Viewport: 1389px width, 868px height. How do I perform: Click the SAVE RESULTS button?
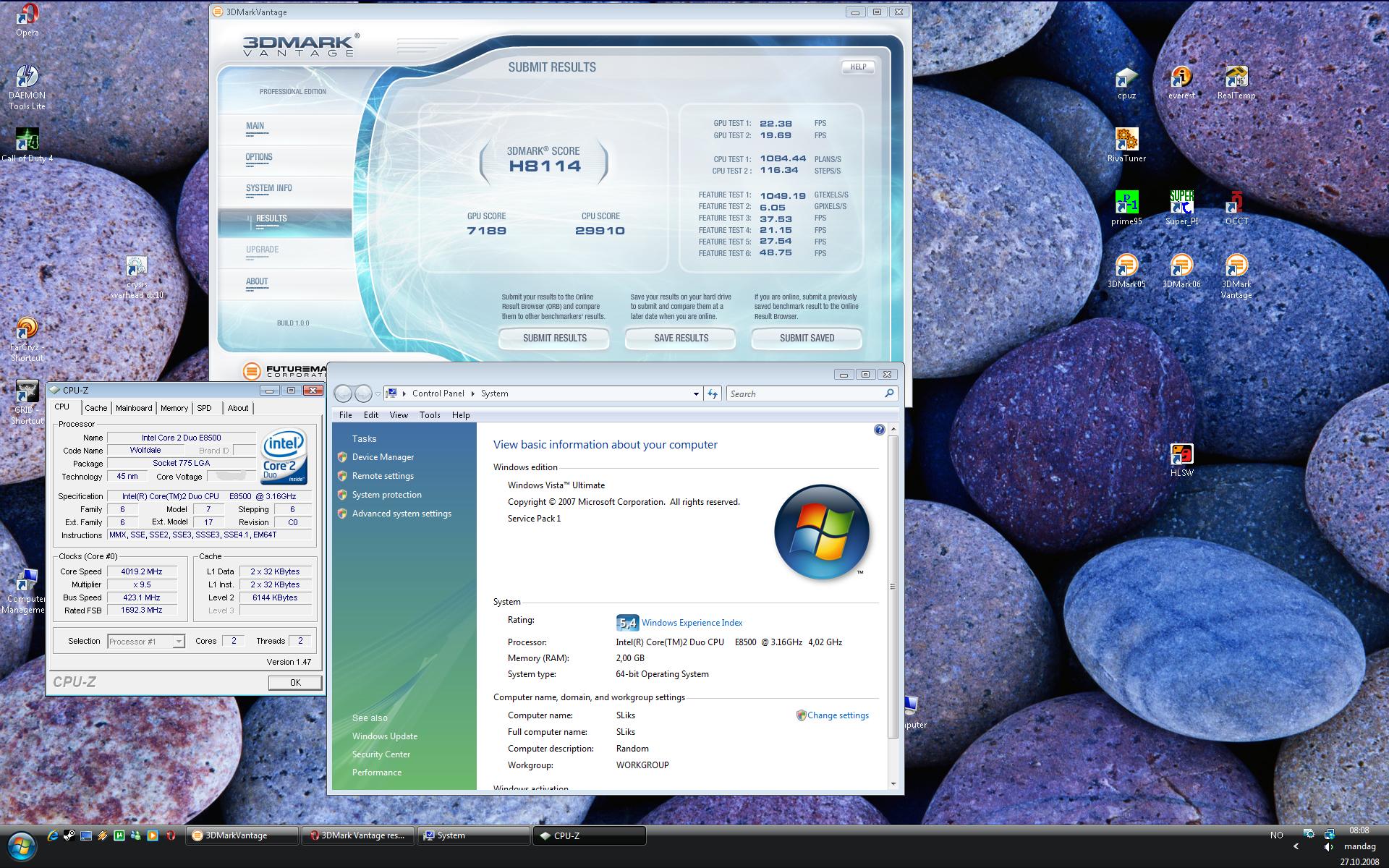[681, 338]
